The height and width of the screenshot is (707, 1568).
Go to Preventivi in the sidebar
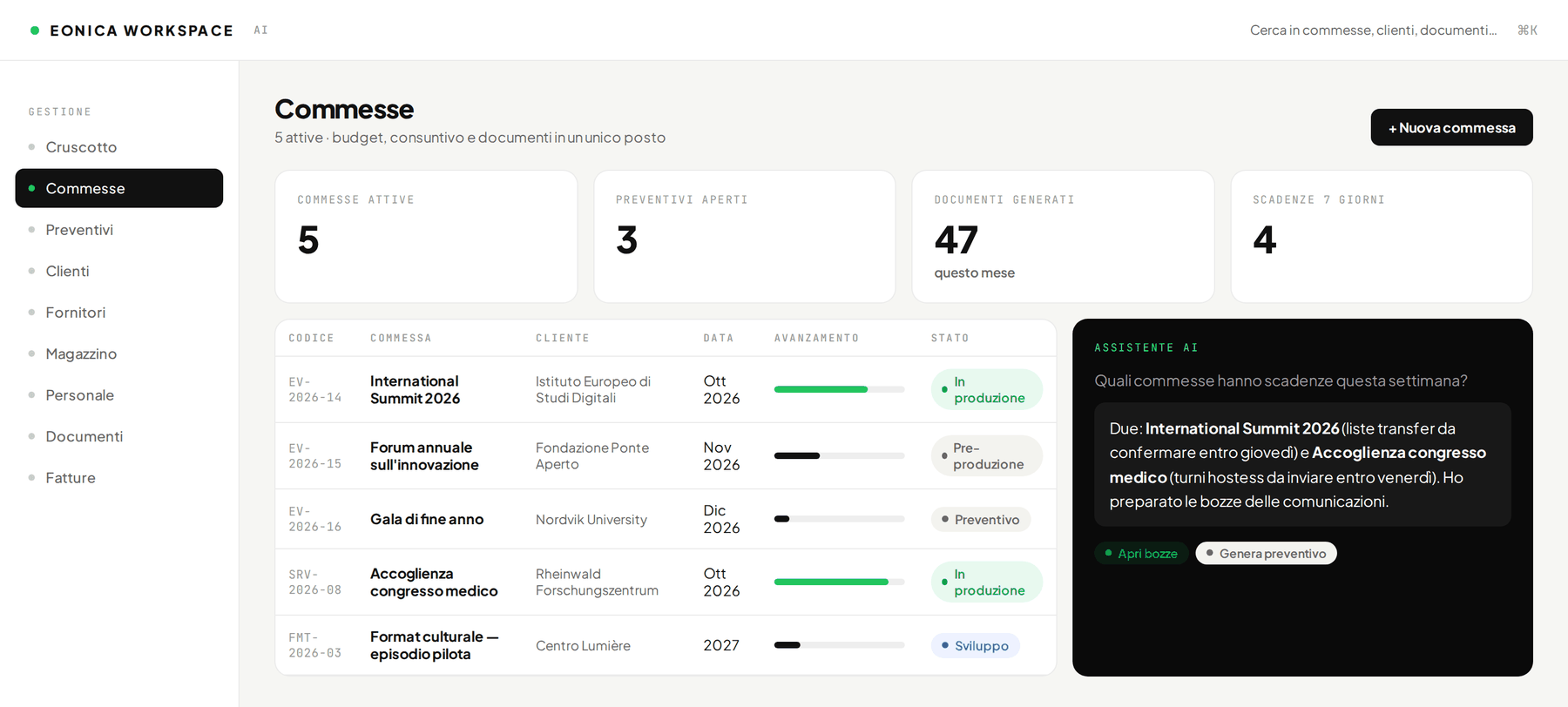click(119, 230)
